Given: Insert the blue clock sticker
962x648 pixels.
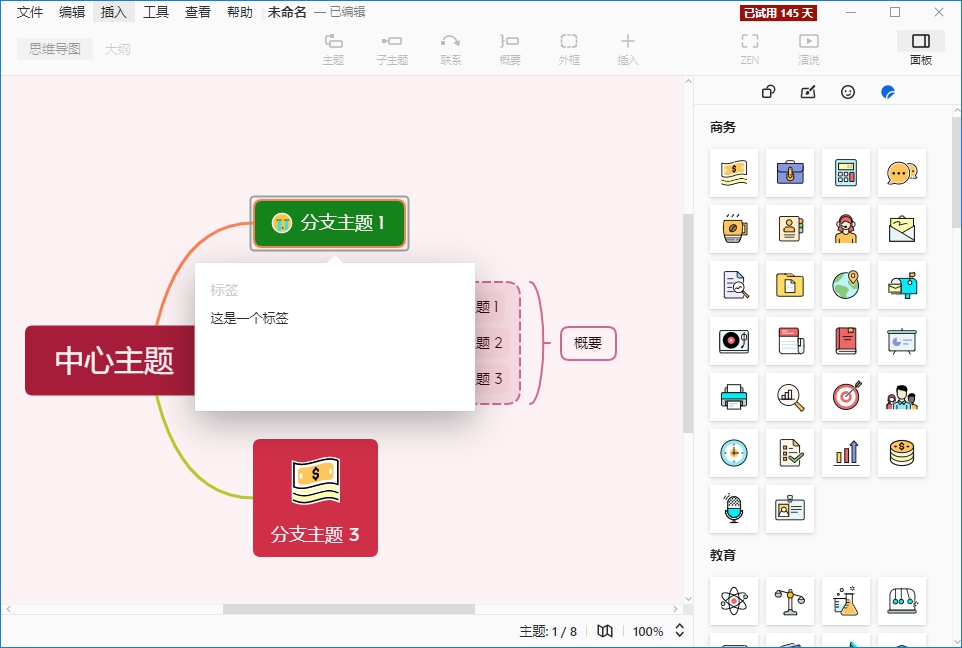Looking at the screenshot, I should pos(734,453).
